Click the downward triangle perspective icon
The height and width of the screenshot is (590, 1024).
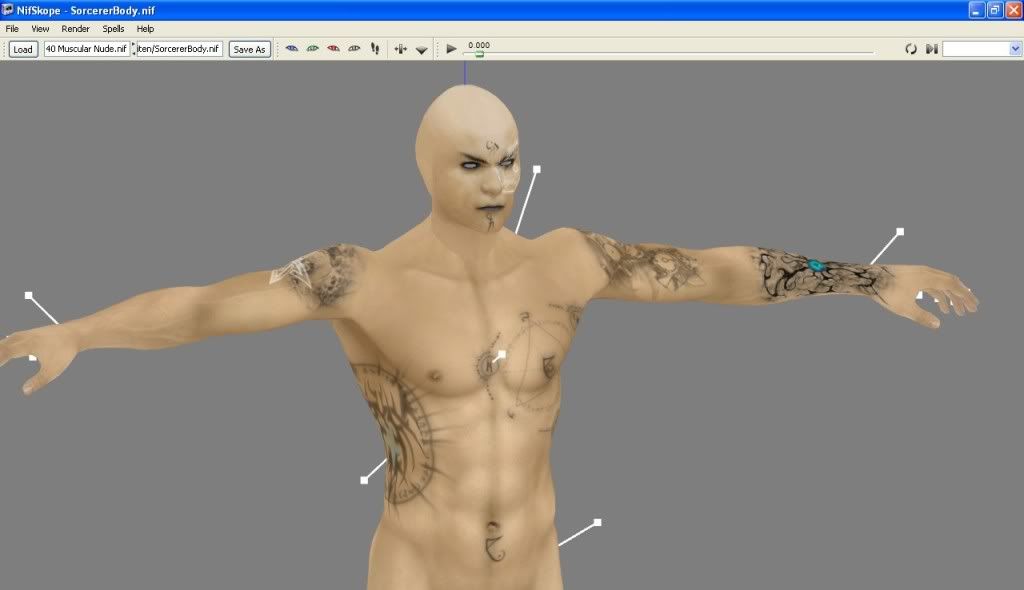422,49
